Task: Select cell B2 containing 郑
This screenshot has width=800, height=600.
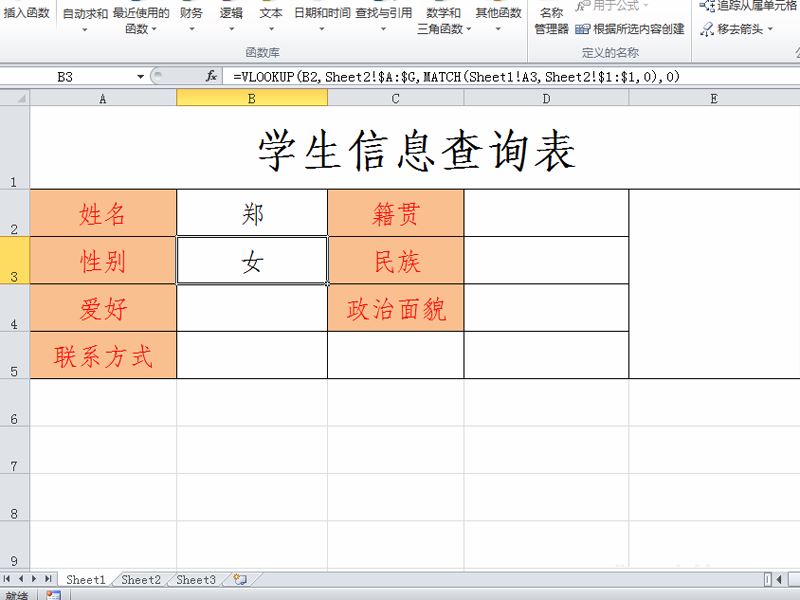Action: [252, 213]
